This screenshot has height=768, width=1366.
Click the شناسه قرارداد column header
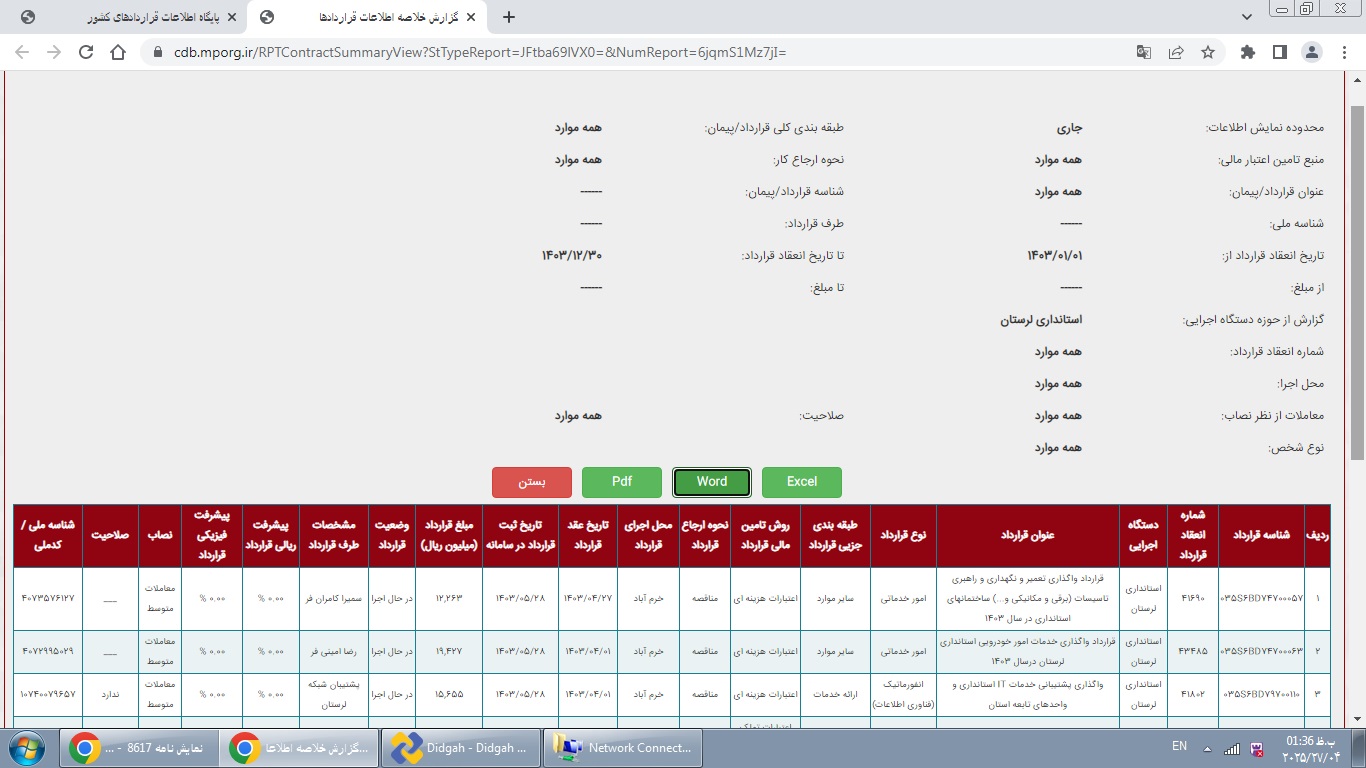pos(1261,535)
